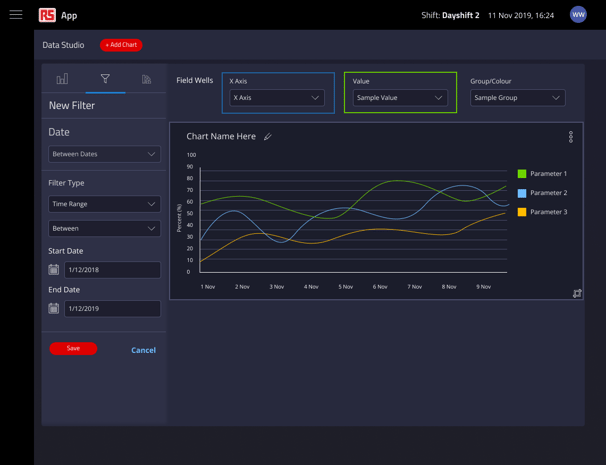Open the Time Range filter type dropdown
Viewport: 606px width, 465px height.
(x=104, y=204)
